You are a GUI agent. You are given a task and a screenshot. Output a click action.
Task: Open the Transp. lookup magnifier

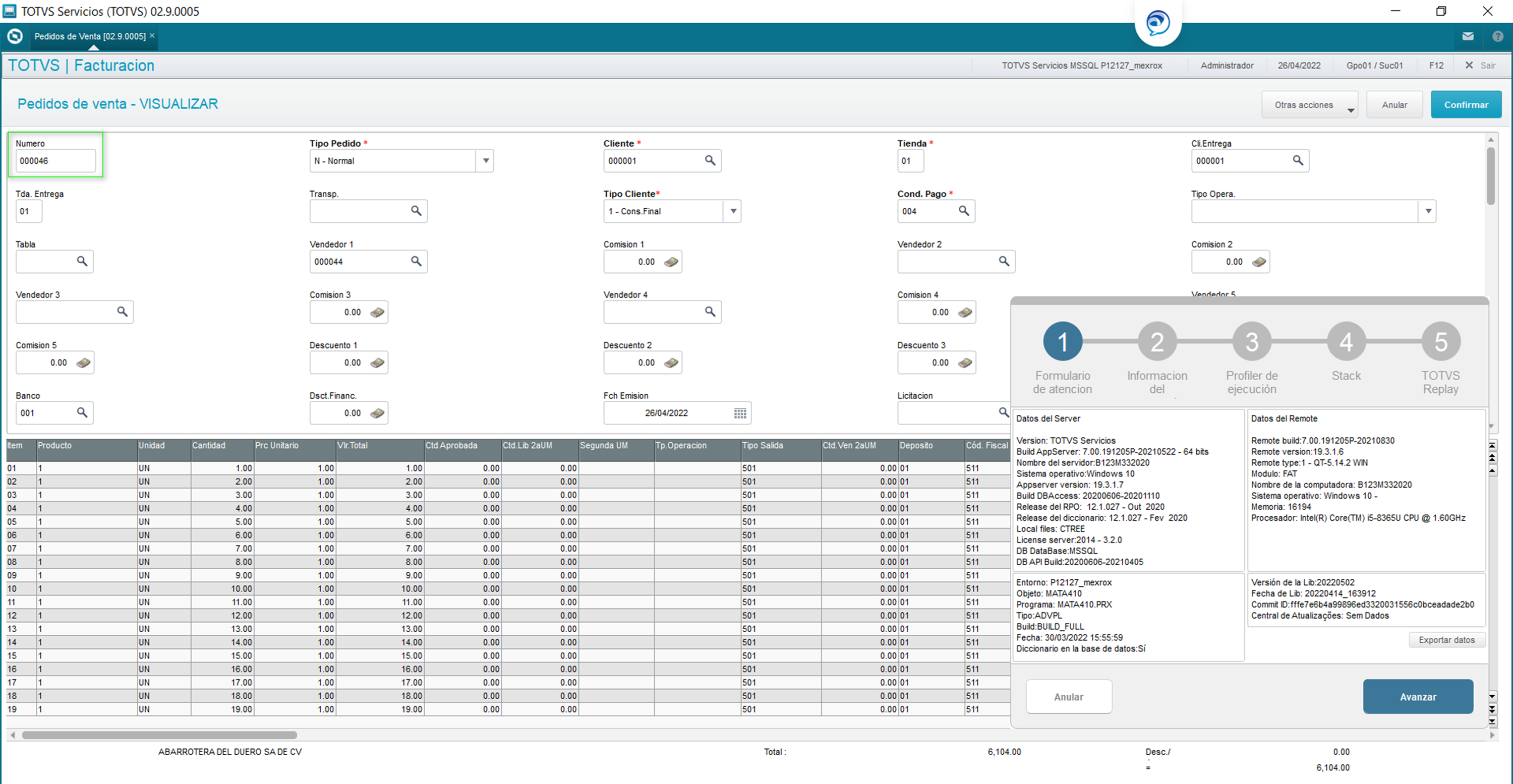(x=416, y=211)
